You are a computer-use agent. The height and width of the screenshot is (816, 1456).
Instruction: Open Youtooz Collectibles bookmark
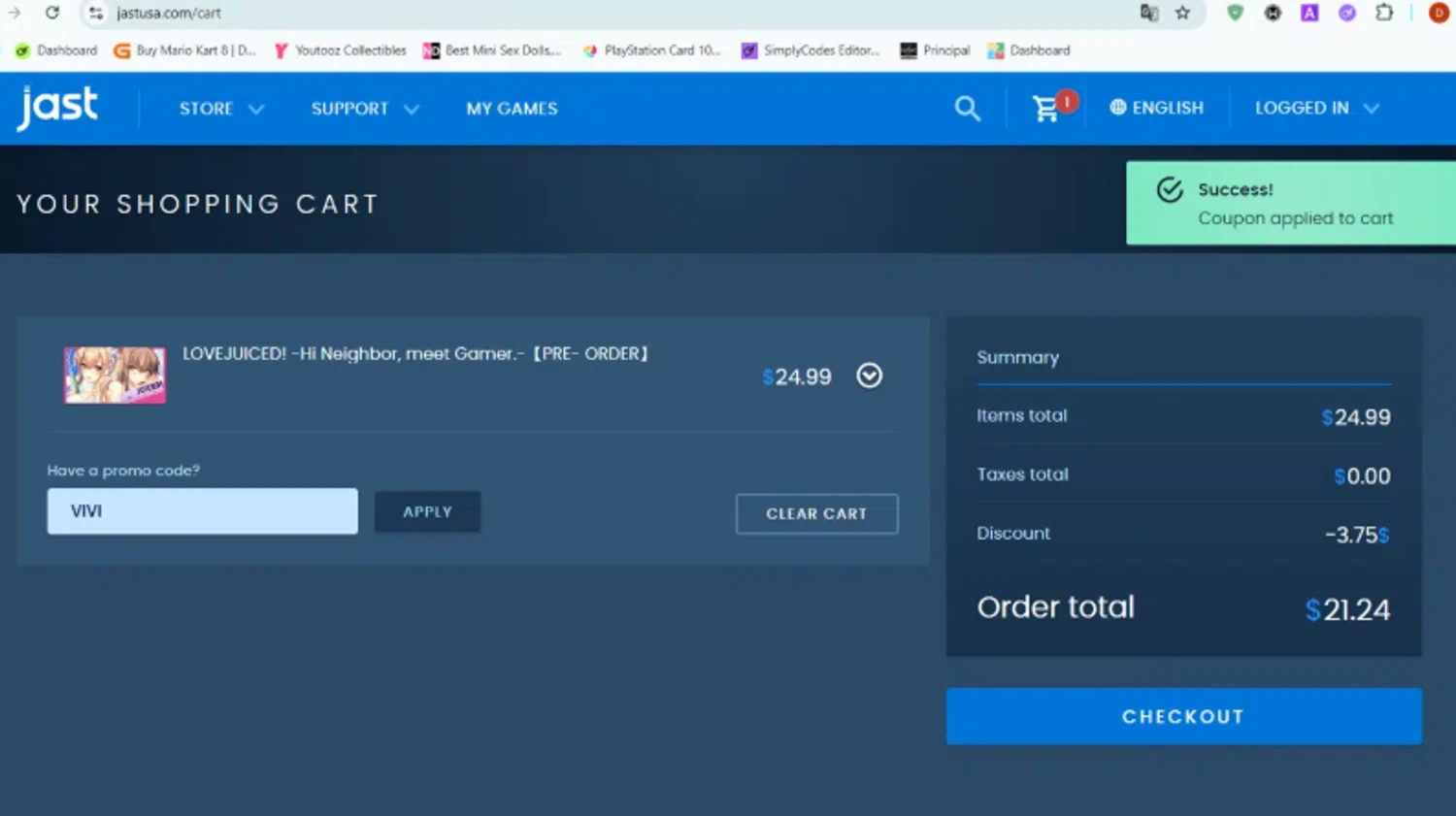340,50
